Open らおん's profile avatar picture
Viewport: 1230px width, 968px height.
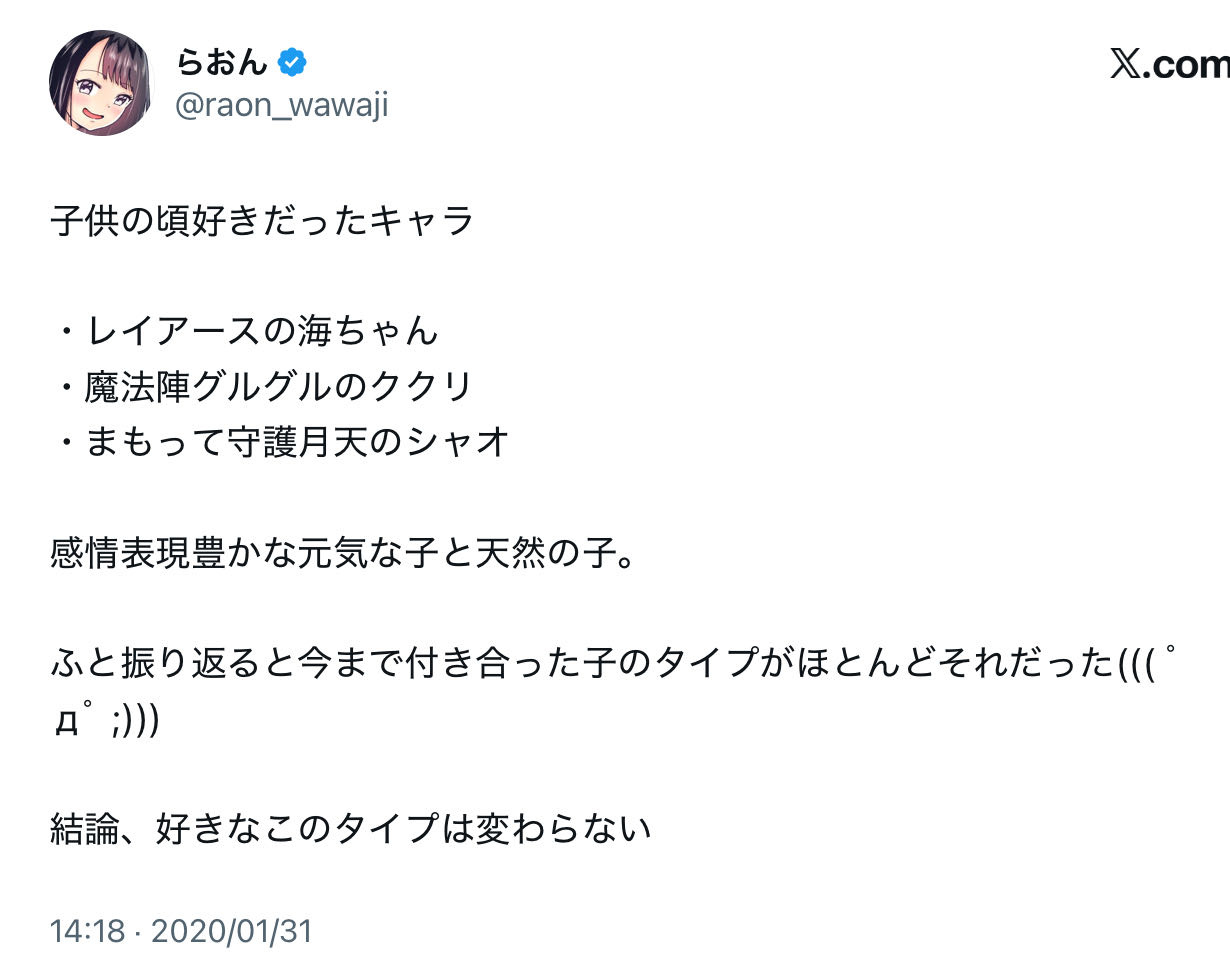100,82
